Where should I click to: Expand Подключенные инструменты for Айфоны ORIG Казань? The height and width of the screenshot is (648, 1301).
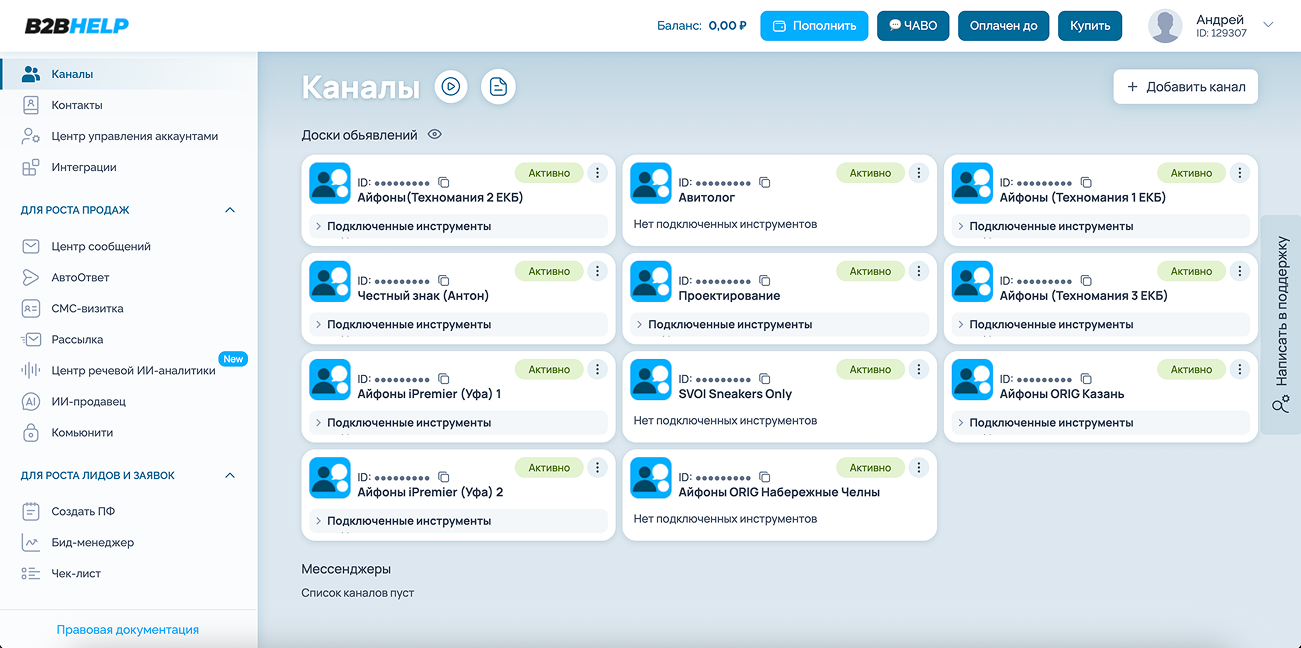pyautogui.click(x=1100, y=422)
